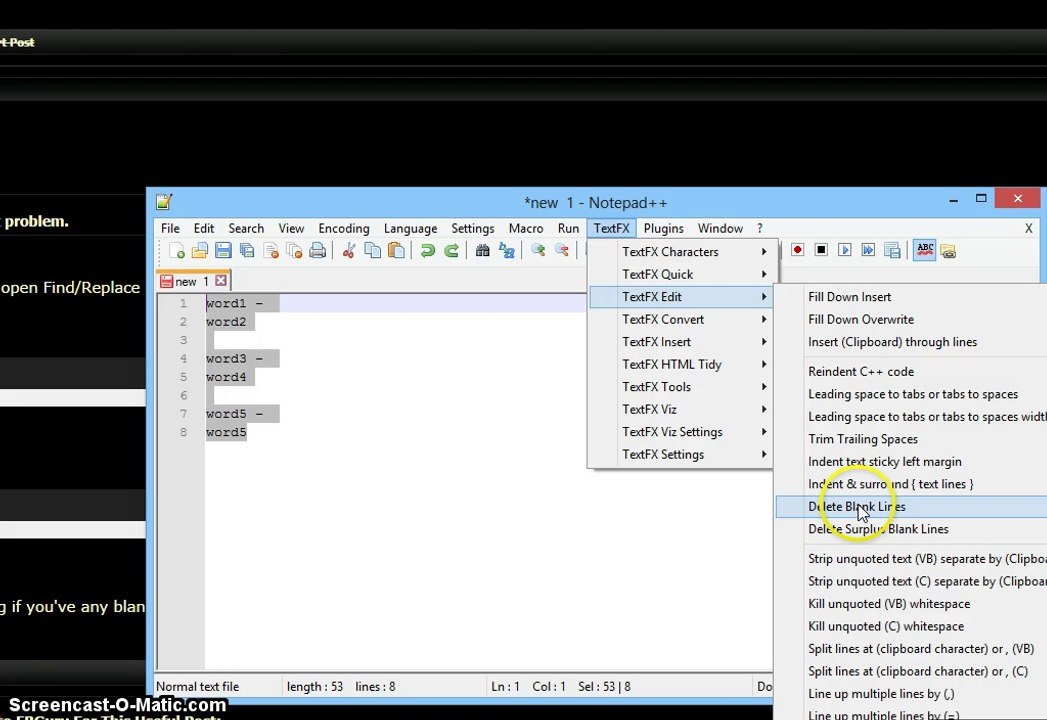Click the Print toolbar icon
Image resolution: width=1047 pixels, height=720 pixels.
pyautogui.click(x=318, y=250)
